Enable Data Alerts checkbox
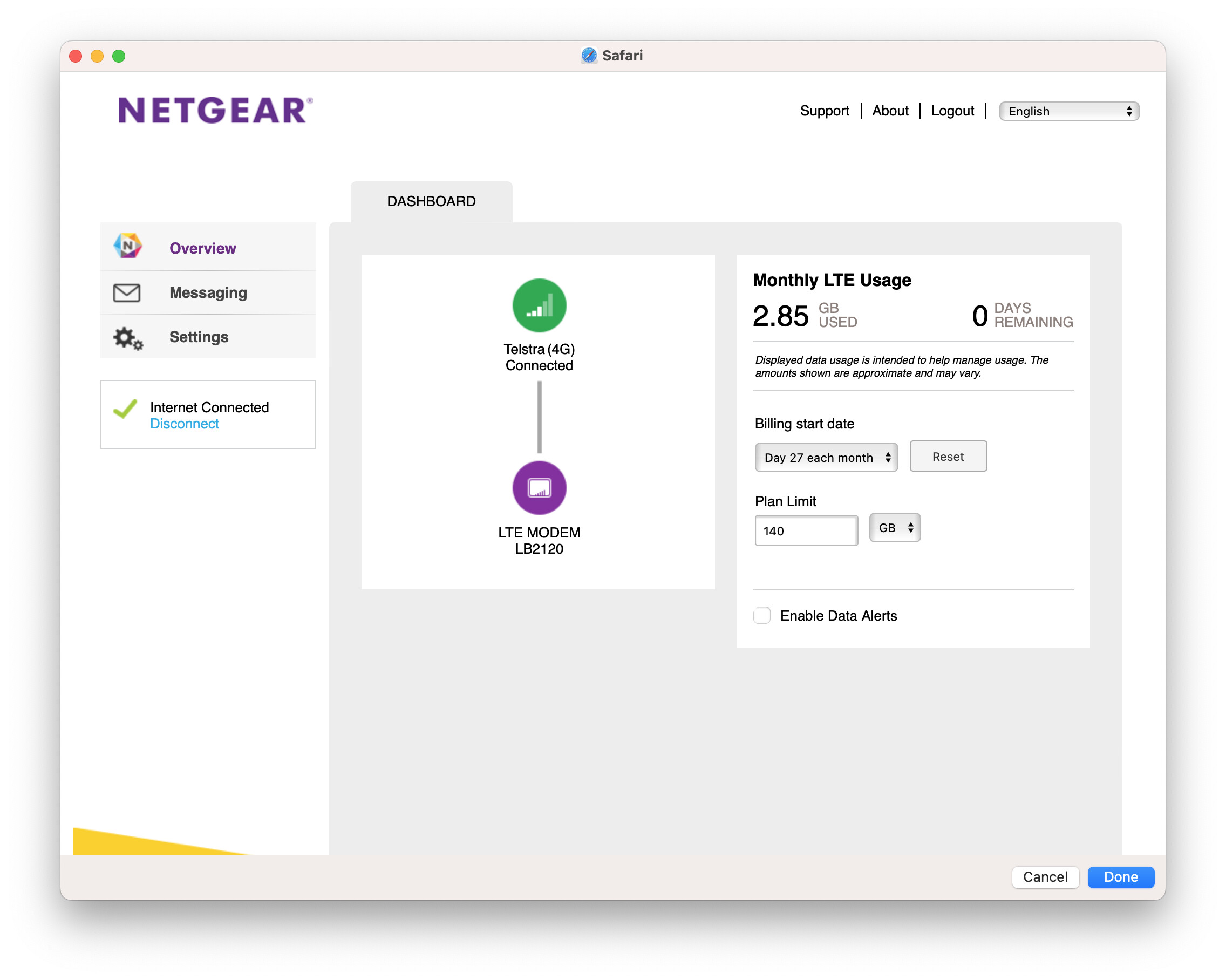This screenshot has width=1226, height=980. click(x=761, y=615)
